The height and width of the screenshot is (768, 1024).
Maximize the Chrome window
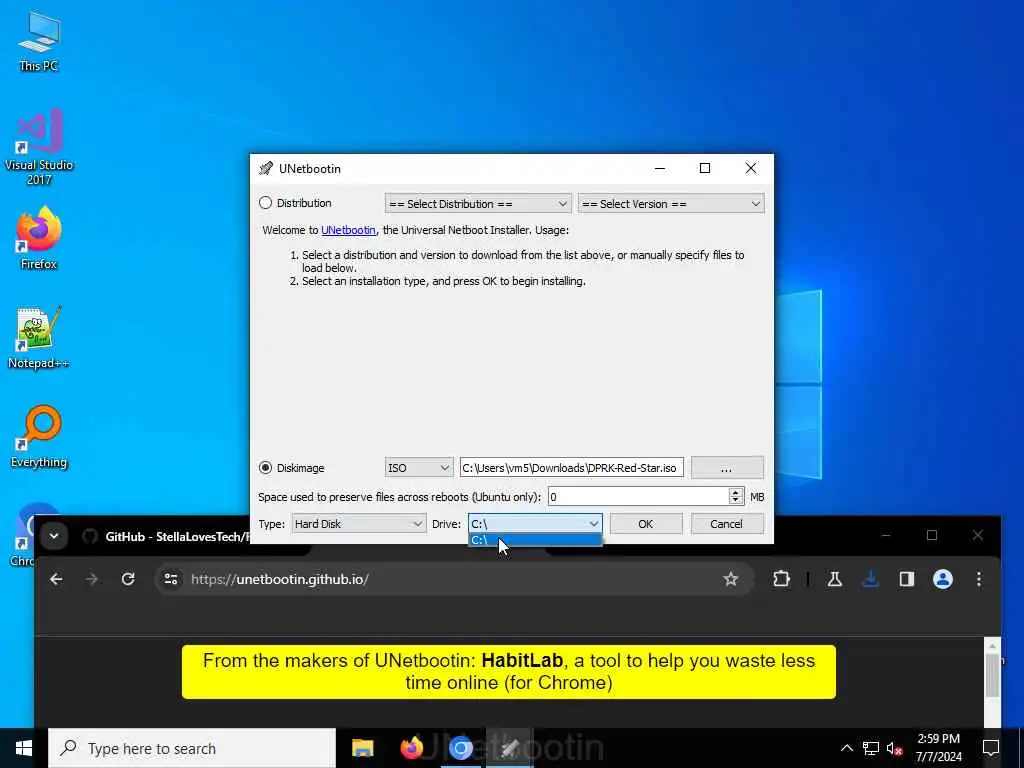(x=932, y=536)
